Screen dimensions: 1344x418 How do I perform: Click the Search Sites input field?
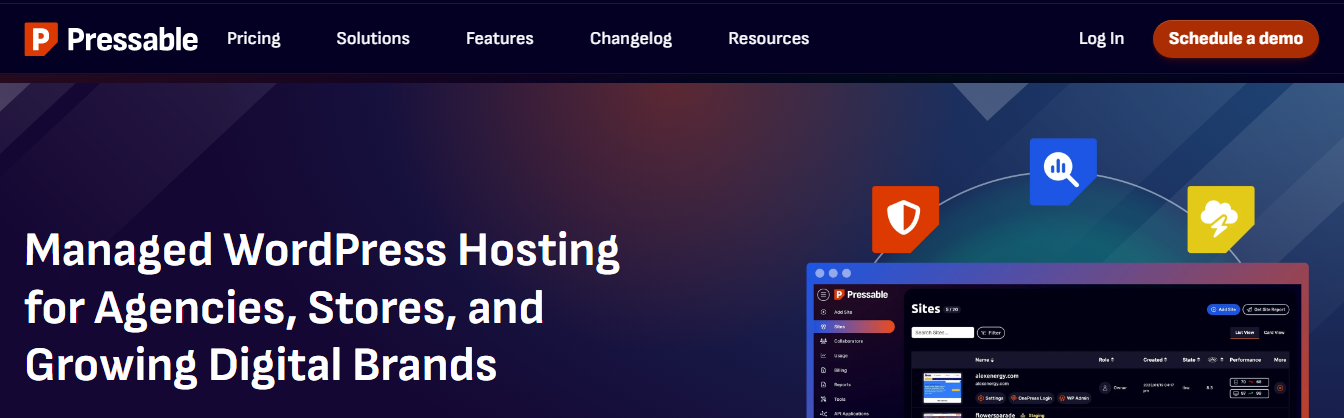click(942, 332)
